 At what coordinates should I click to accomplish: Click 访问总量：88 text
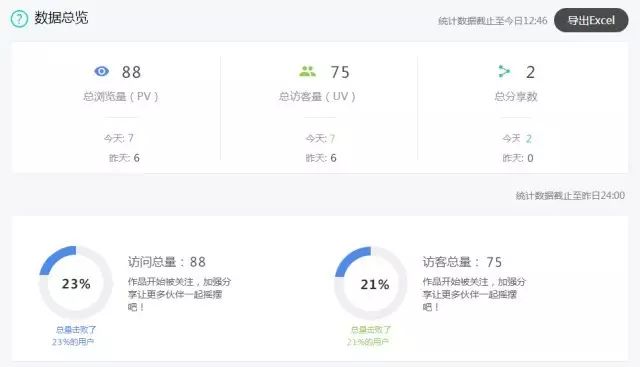pos(167,262)
